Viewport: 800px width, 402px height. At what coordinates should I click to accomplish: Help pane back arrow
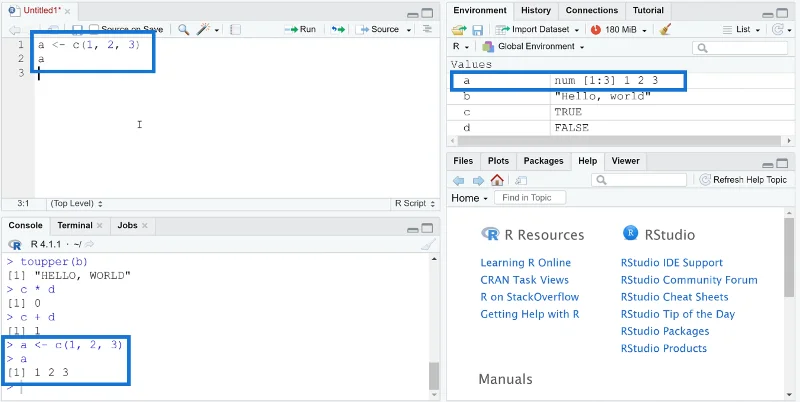click(x=459, y=180)
